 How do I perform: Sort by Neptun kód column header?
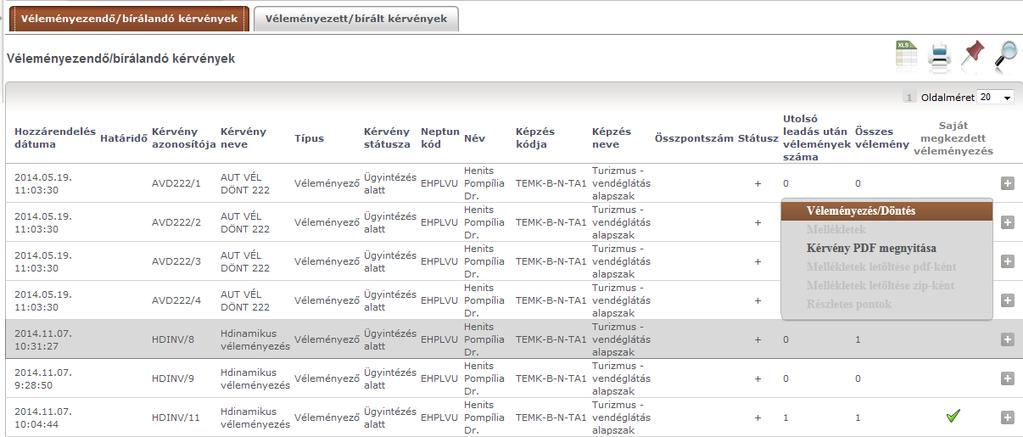(440, 138)
